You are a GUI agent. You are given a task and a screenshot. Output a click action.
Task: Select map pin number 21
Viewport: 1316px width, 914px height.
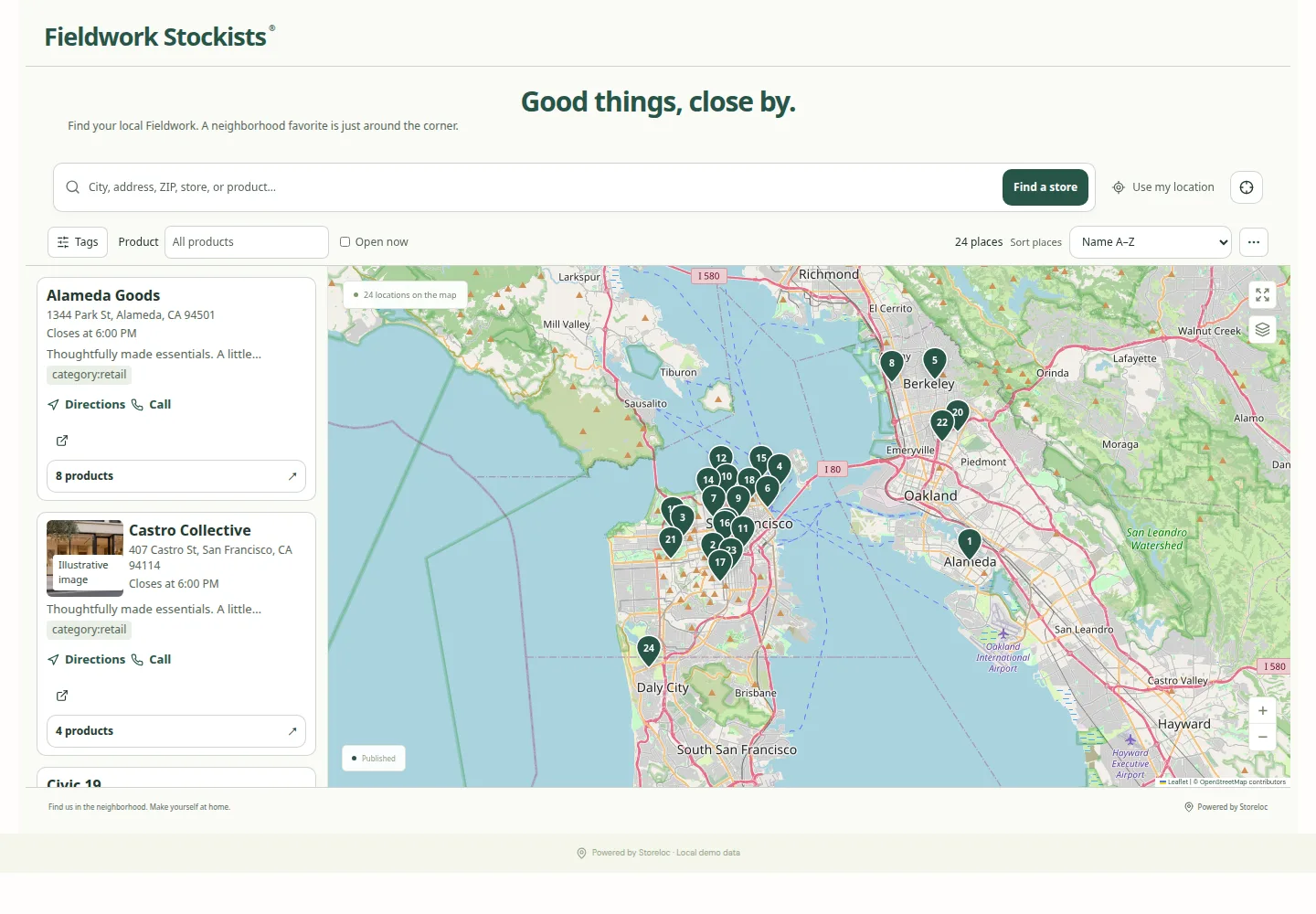click(671, 540)
